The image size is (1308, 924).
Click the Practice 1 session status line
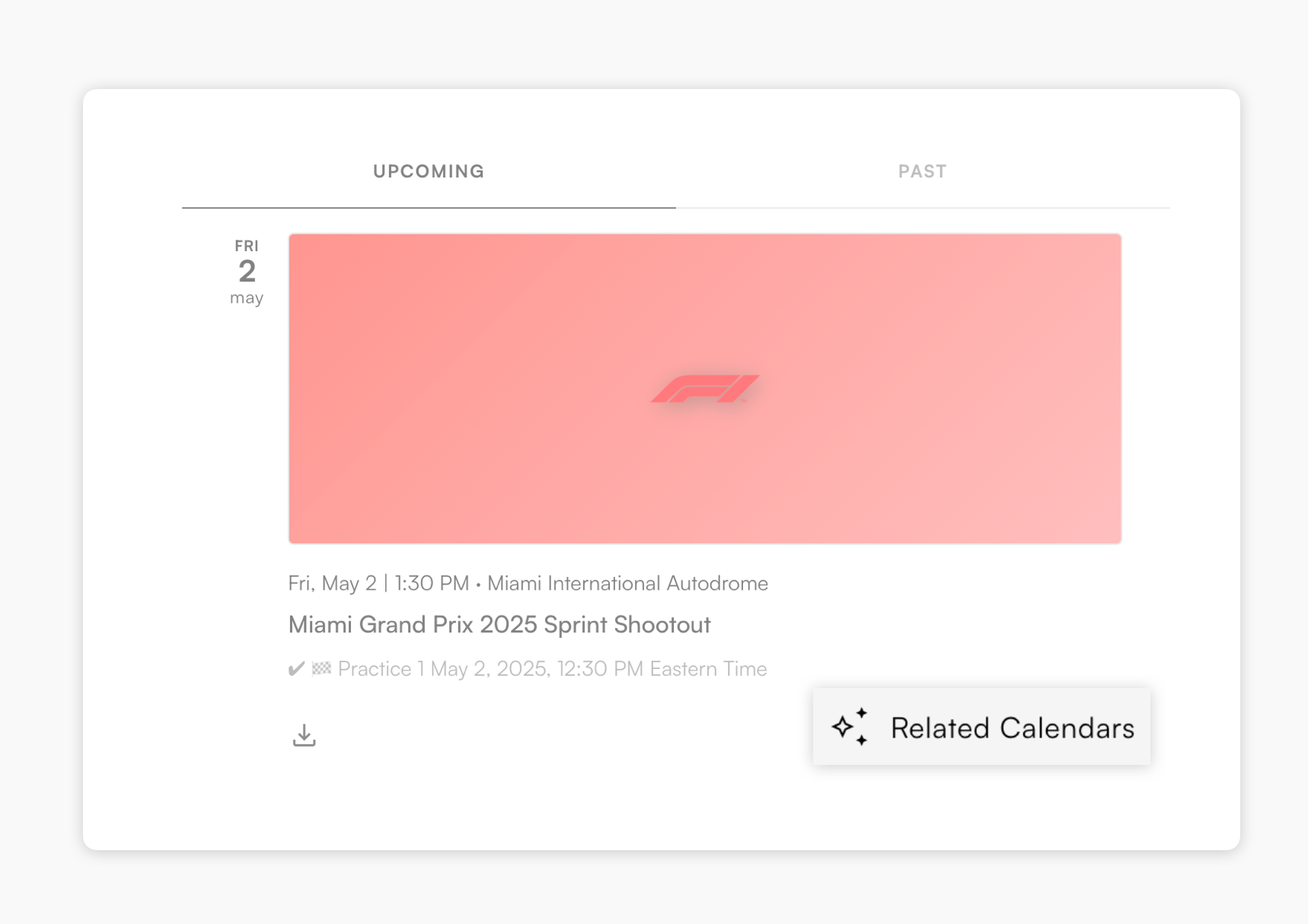529,668
